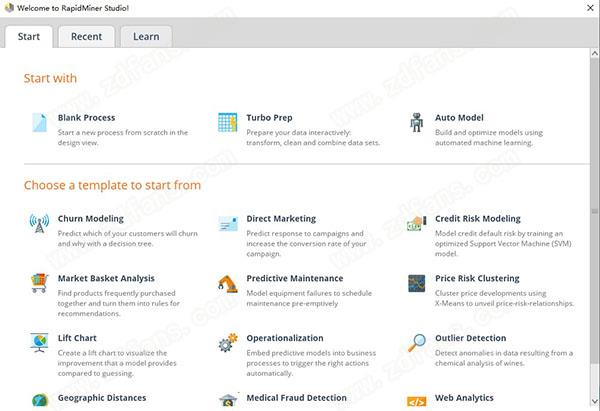Click the Geographic Distances globe icon
This screenshot has width=600, height=411.
pyautogui.click(x=40, y=400)
